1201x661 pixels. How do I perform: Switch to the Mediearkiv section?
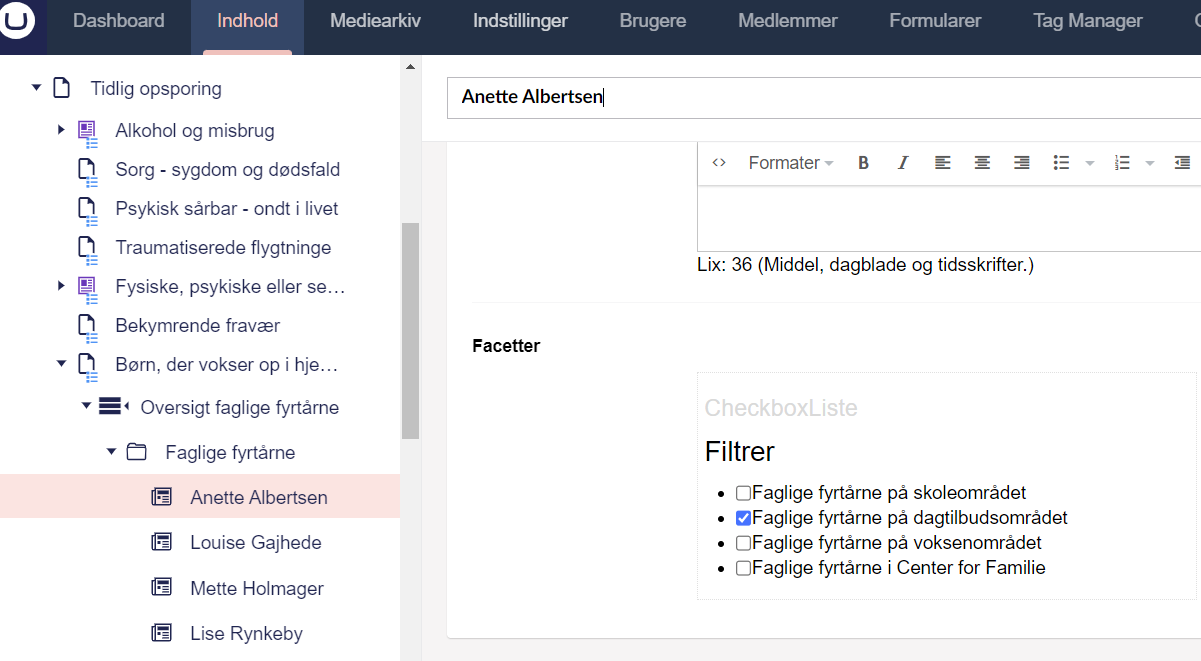tap(375, 21)
